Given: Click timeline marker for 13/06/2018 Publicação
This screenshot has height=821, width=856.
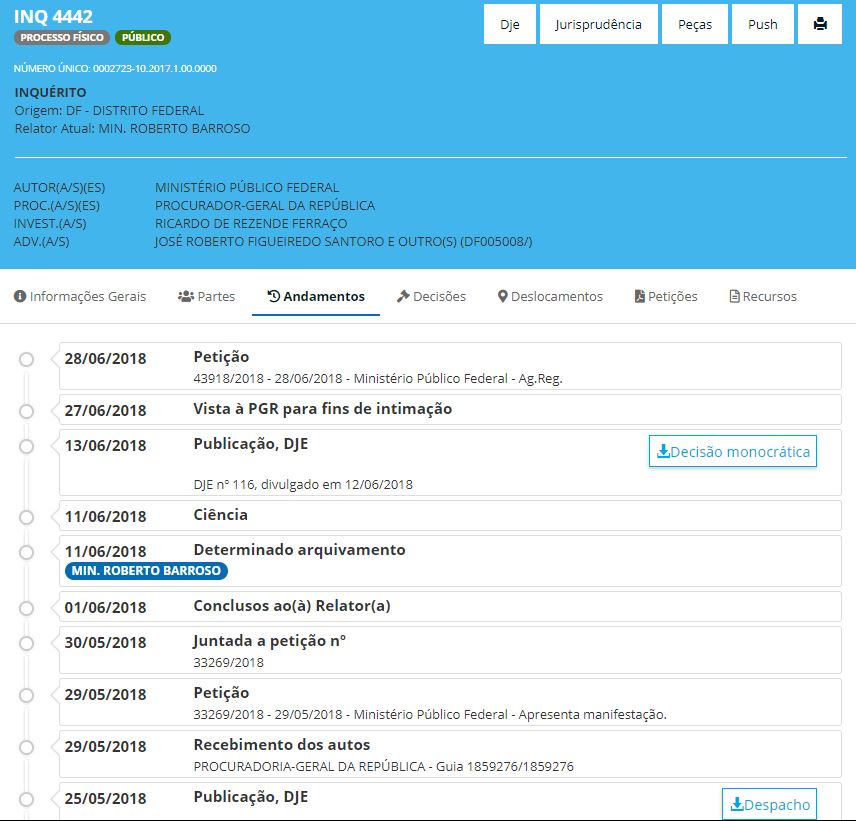Looking at the screenshot, I should (x=26, y=447).
